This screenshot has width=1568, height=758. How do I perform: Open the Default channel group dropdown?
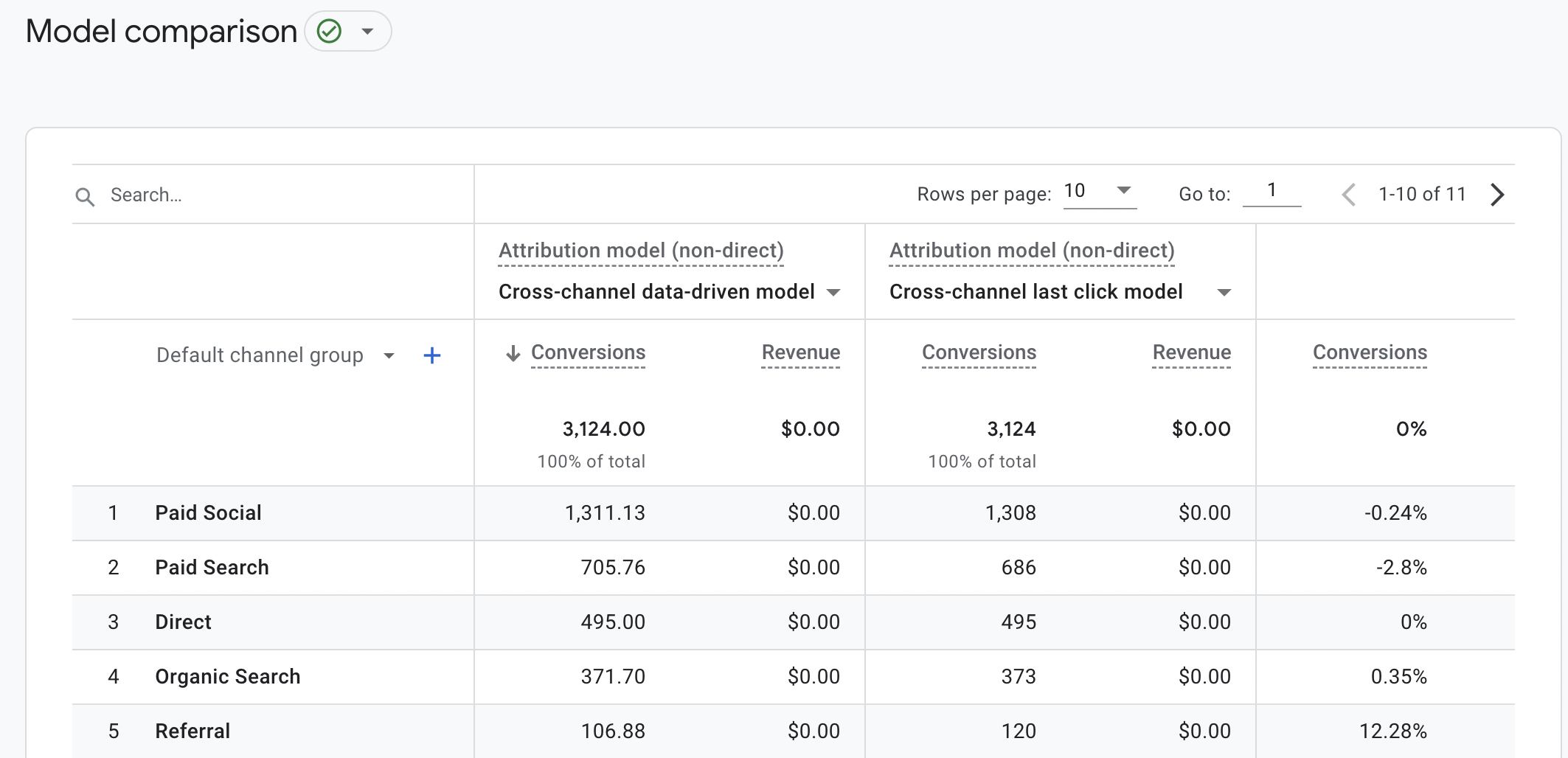pyautogui.click(x=389, y=355)
